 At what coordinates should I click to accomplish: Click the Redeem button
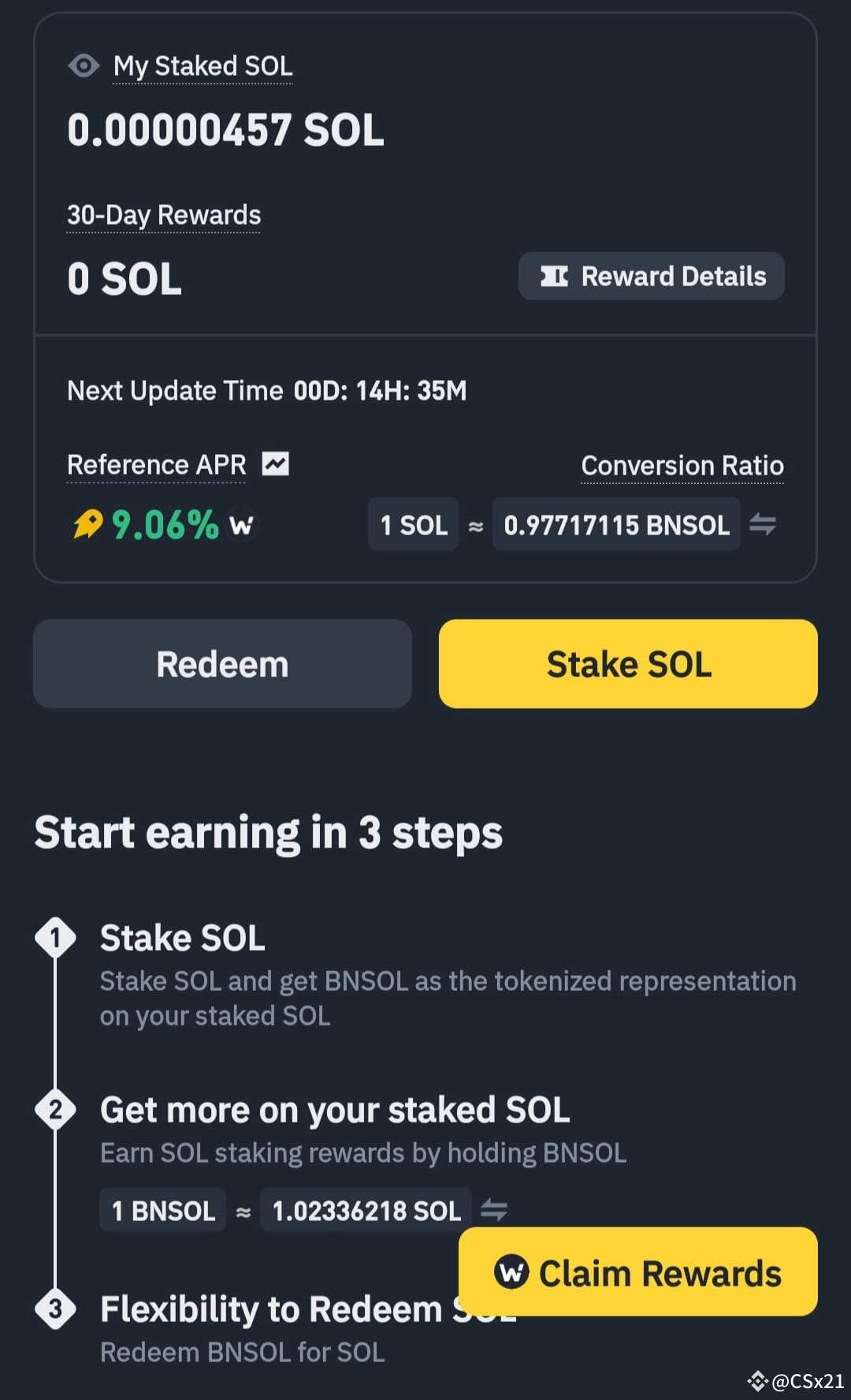point(221,664)
